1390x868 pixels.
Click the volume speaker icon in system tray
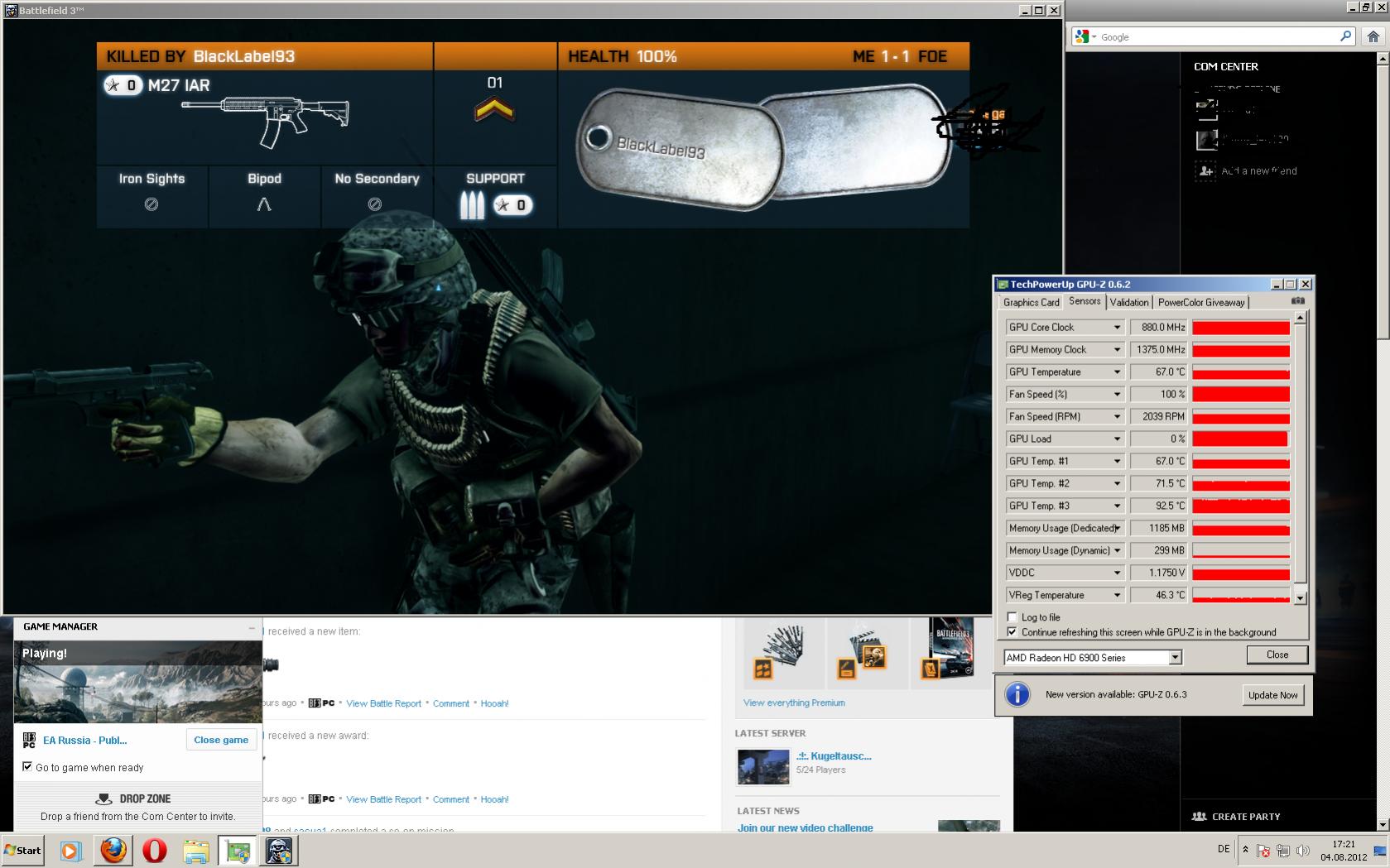pyautogui.click(x=1303, y=851)
